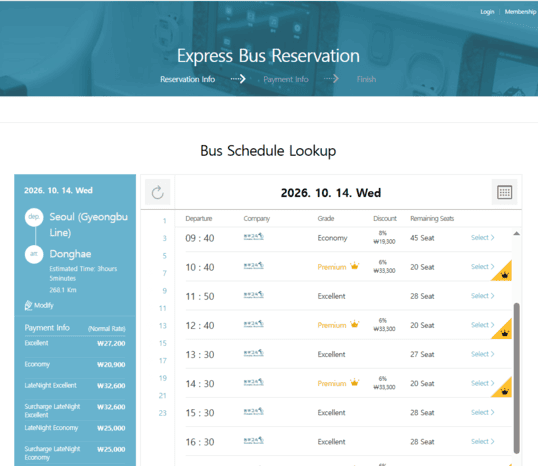Click company logo on 09:40 row
The width and height of the screenshot is (538, 466).
(254, 236)
